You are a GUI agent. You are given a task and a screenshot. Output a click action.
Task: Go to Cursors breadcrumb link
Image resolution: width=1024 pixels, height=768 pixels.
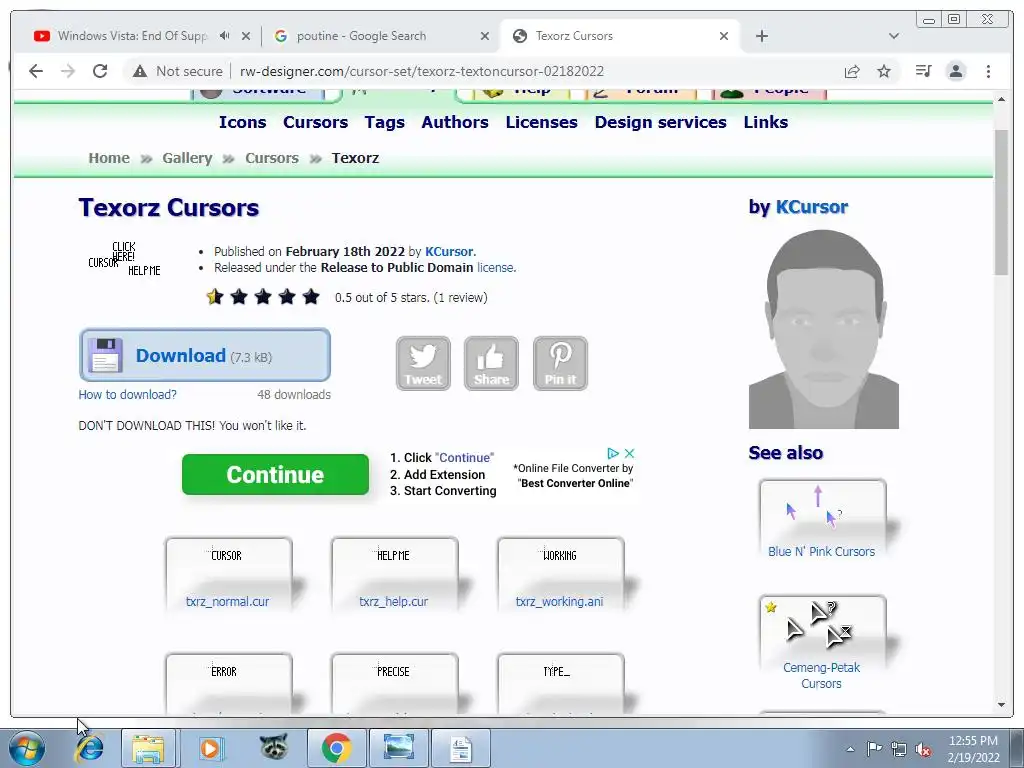272,158
